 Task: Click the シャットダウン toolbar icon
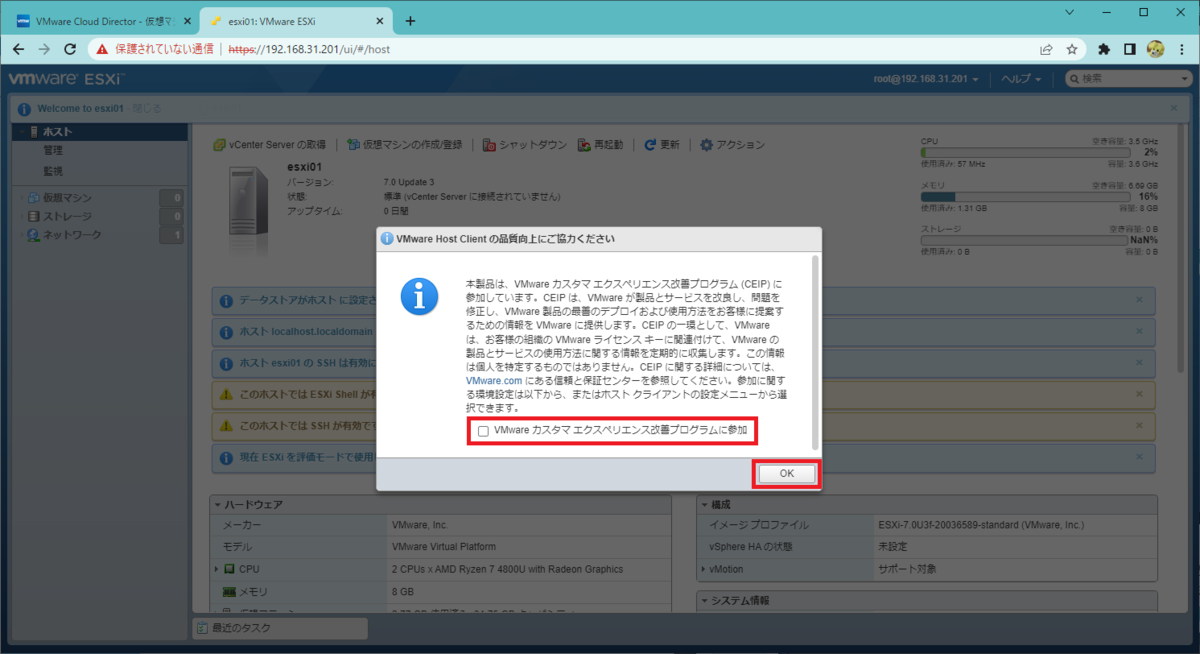pos(490,145)
